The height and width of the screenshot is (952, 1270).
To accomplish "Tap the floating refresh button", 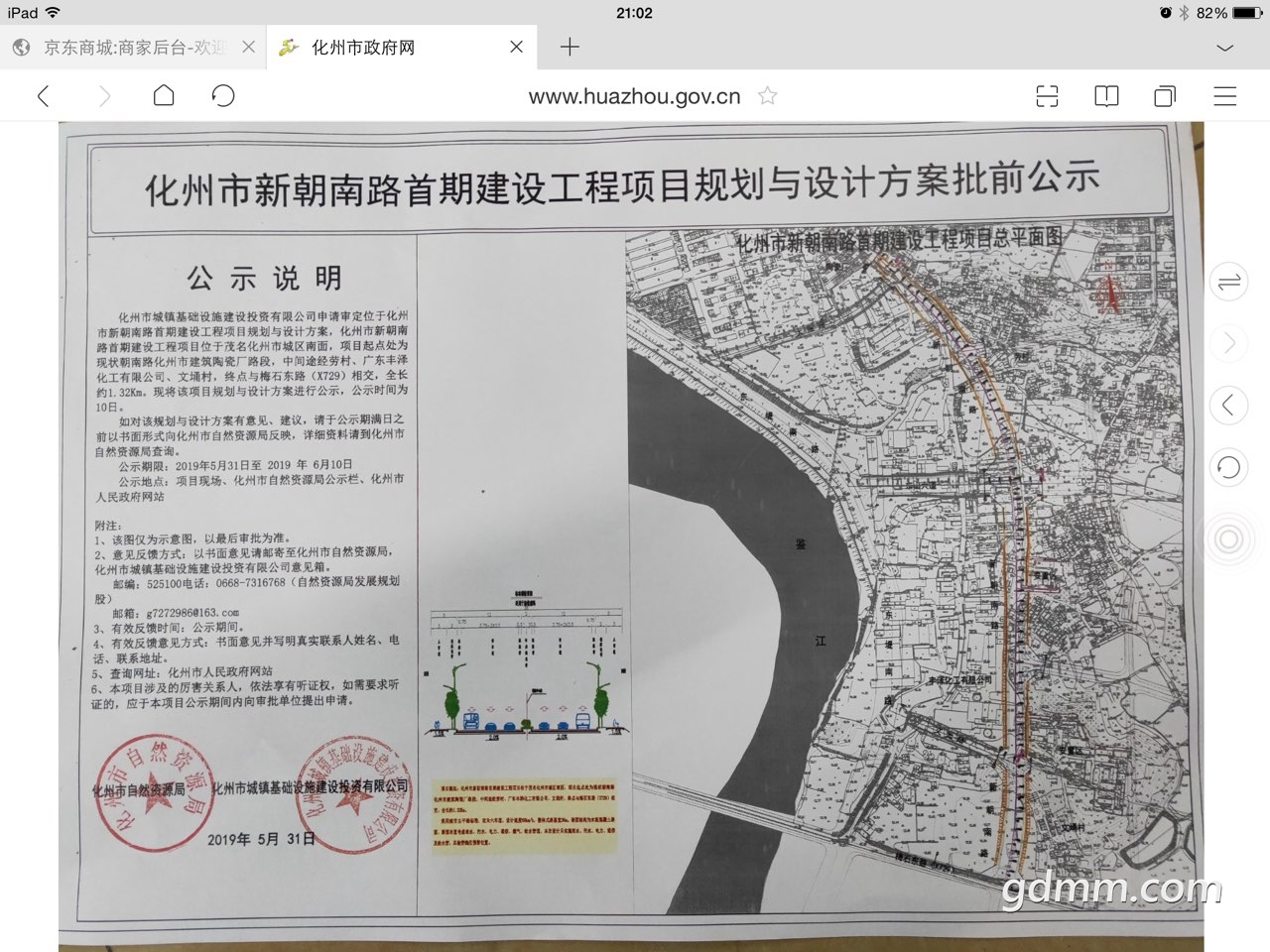I will [x=1229, y=466].
